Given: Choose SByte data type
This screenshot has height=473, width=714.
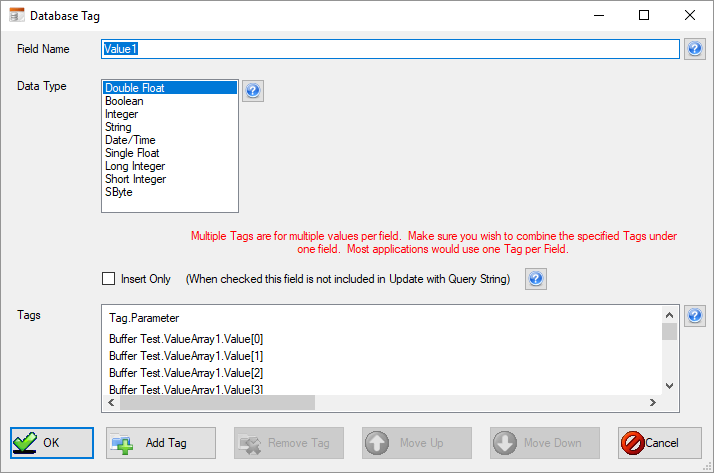Looking at the screenshot, I should (119, 192).
